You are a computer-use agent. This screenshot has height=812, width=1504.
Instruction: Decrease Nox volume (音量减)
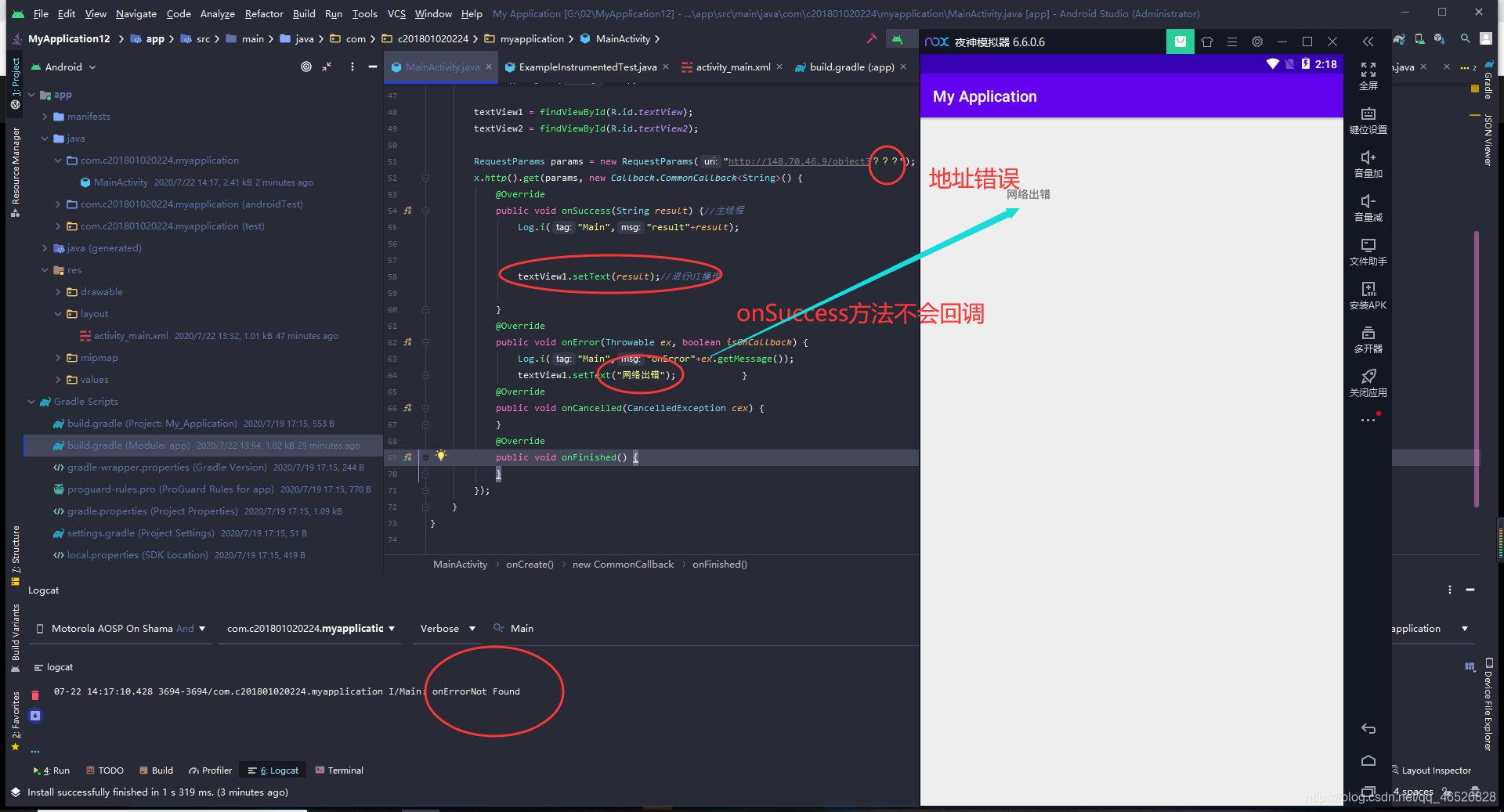click(x=1368, y=201)
